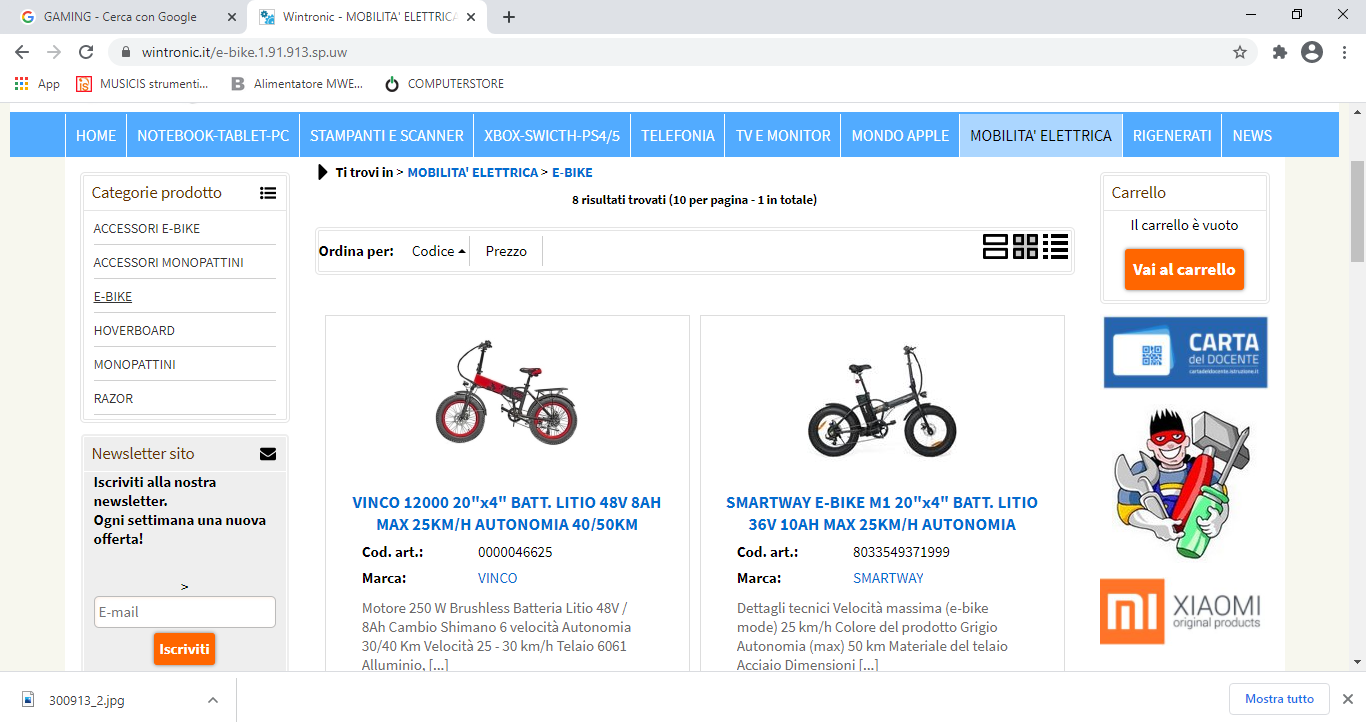Switch to detailed list view layout
Viewport: 1366px width, 728px height.
[1055, 246]
